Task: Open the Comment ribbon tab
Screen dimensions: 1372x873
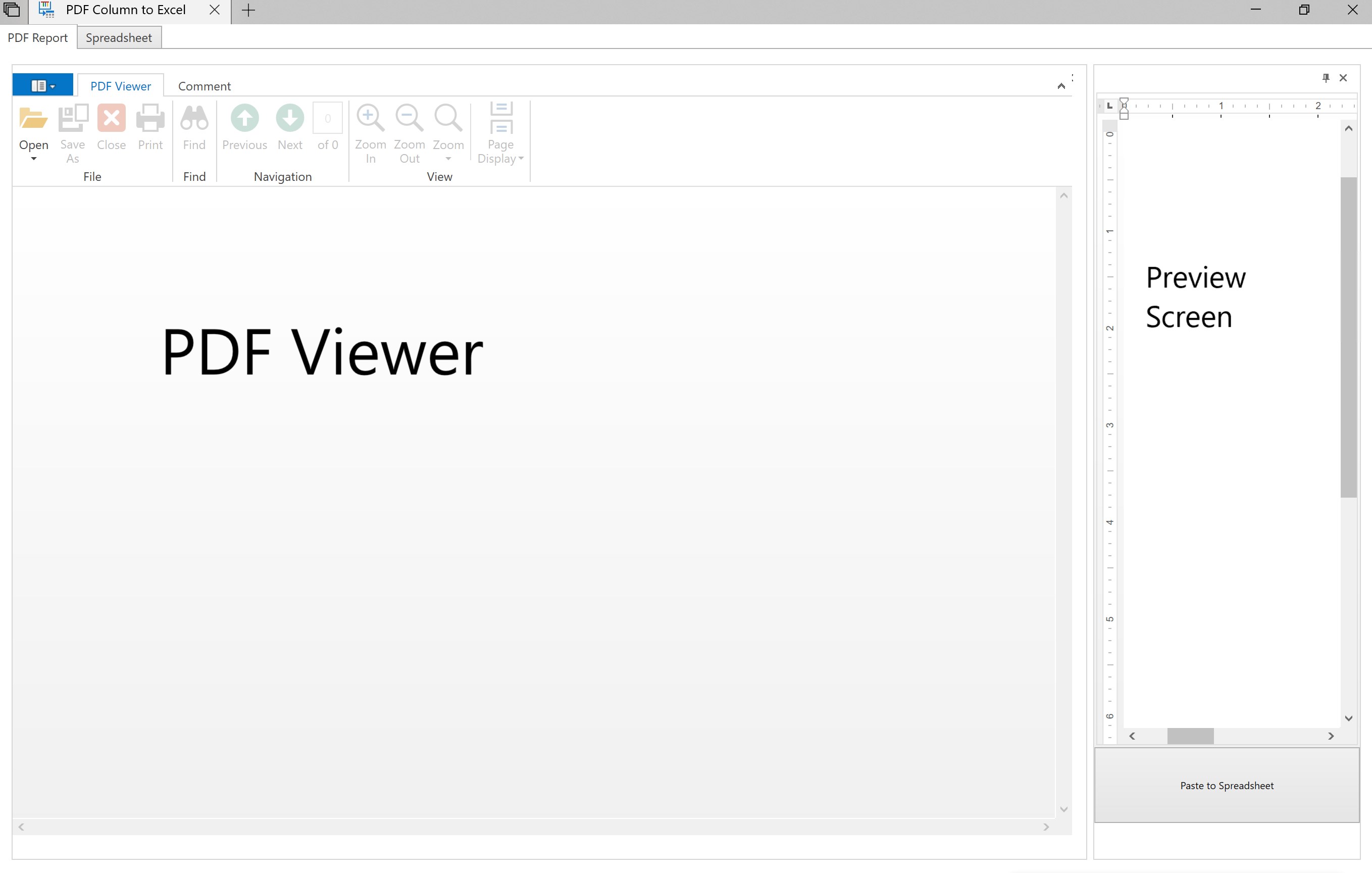Action: [x=204, y=86]
